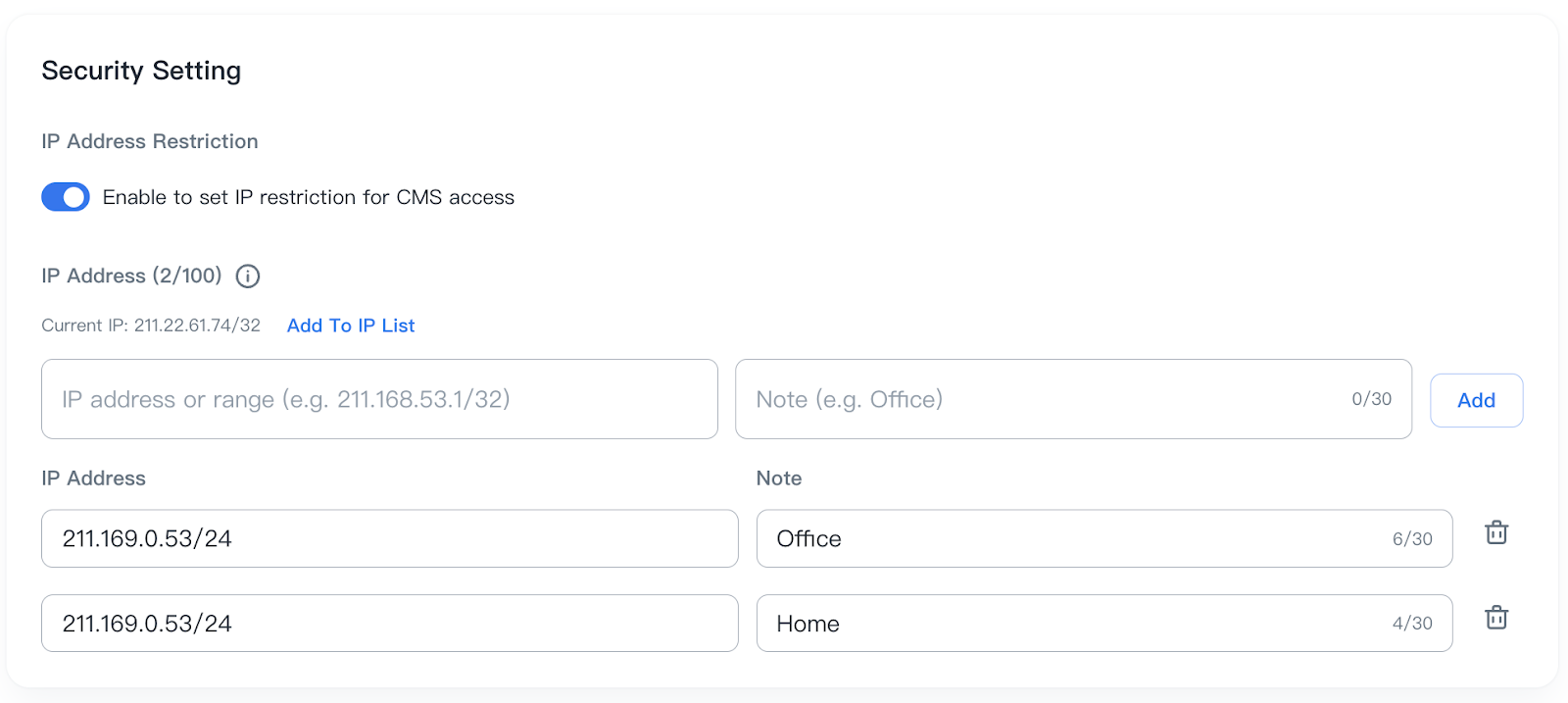Focus the new IP address or range field
This screenshot has width=1568, height=703.
tap(379, 399)
